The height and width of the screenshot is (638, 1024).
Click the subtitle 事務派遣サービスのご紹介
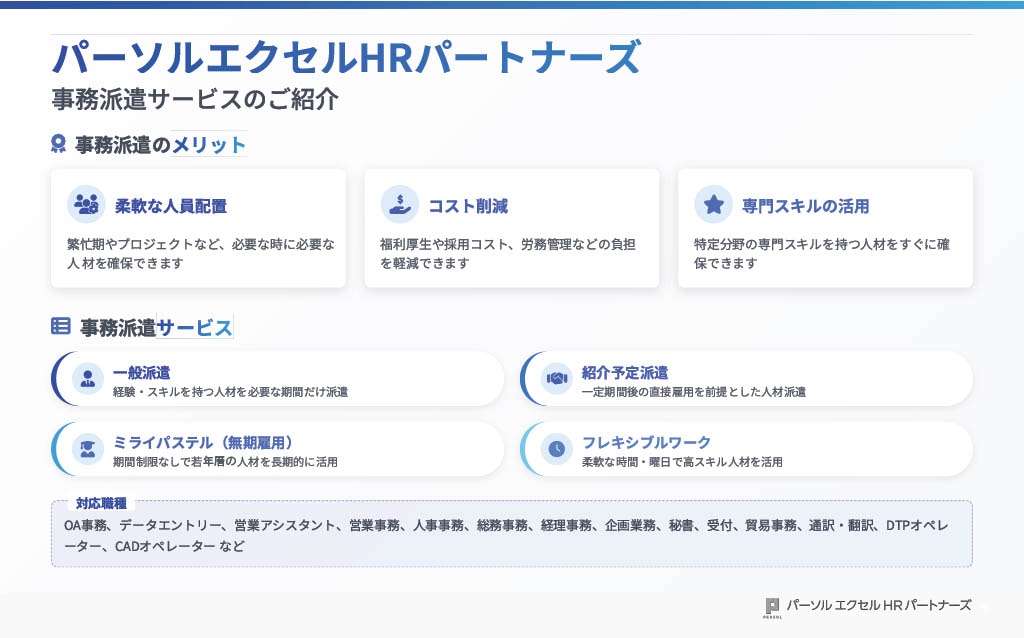pos(195,99)
